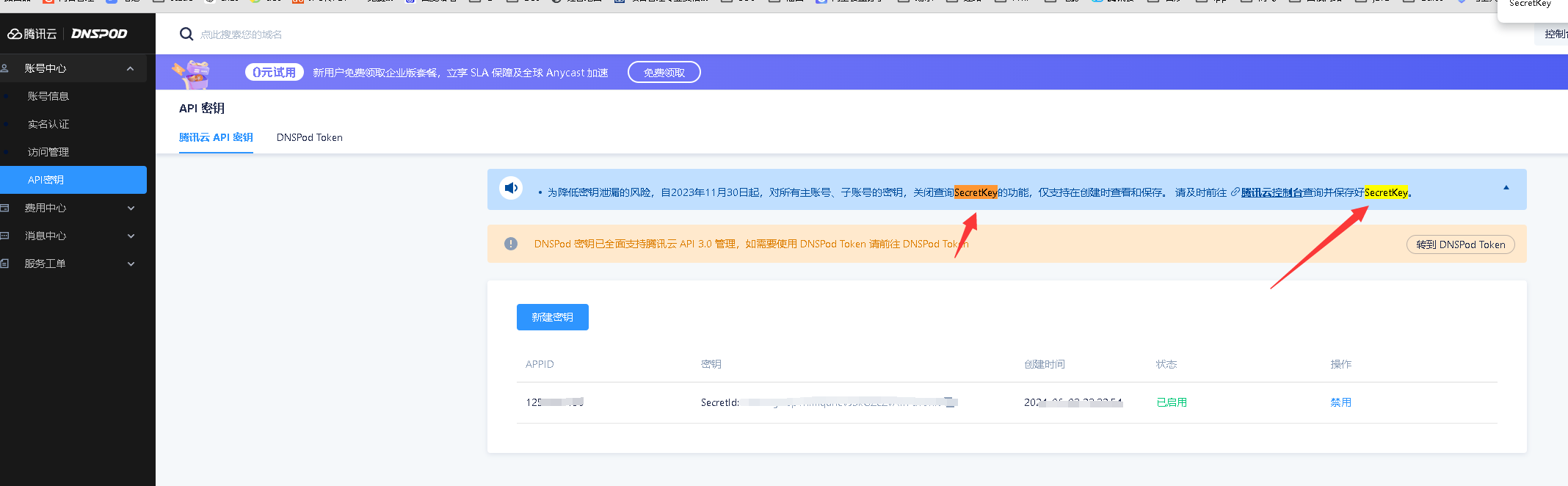
Task: Click the orange warning exclamation icon
Action: (x=511, y=244)
